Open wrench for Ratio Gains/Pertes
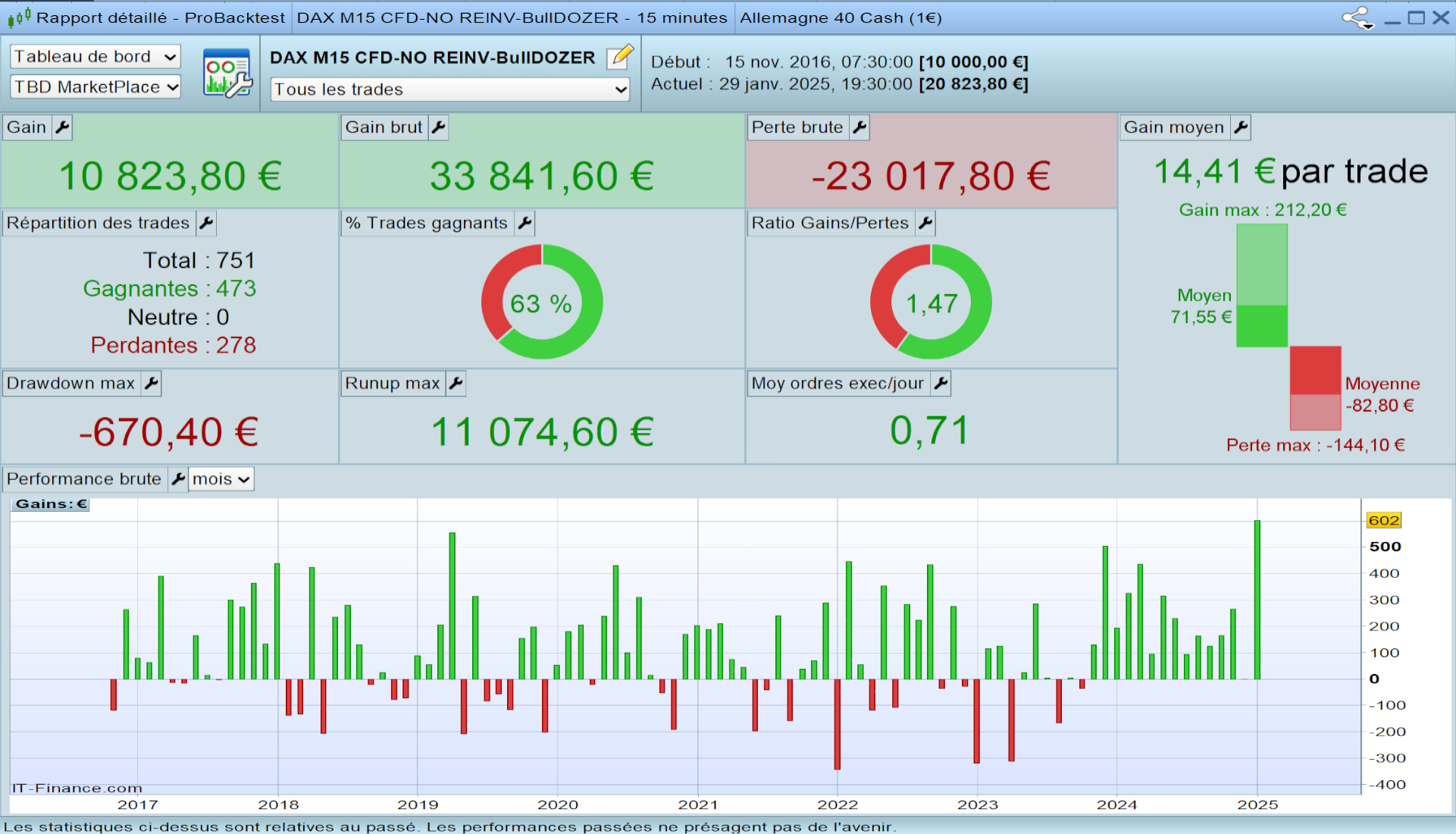The height and width of the screenshot is (834, 1456). point(925,223)
